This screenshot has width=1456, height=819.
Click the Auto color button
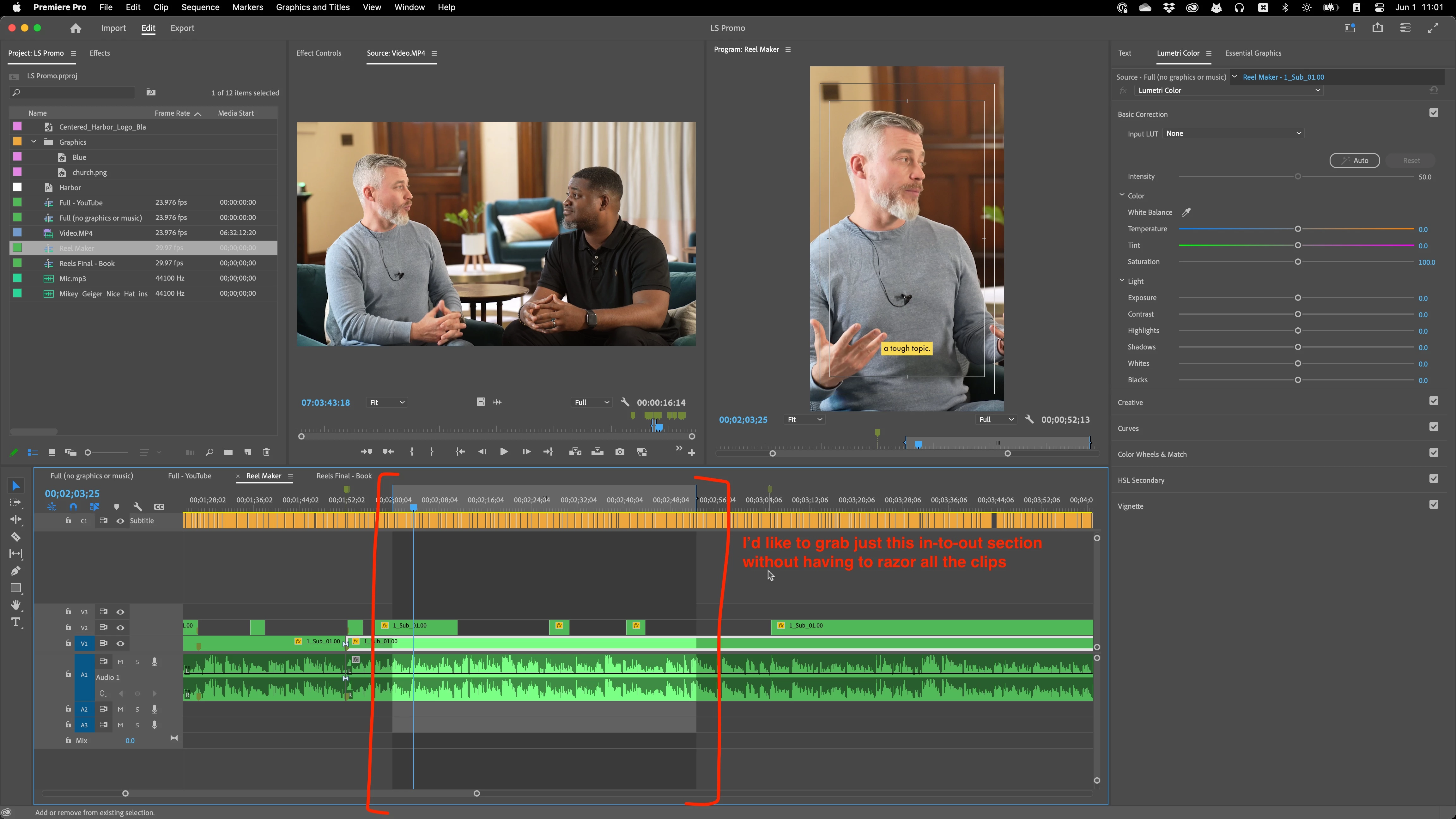tap(1354, 161)
